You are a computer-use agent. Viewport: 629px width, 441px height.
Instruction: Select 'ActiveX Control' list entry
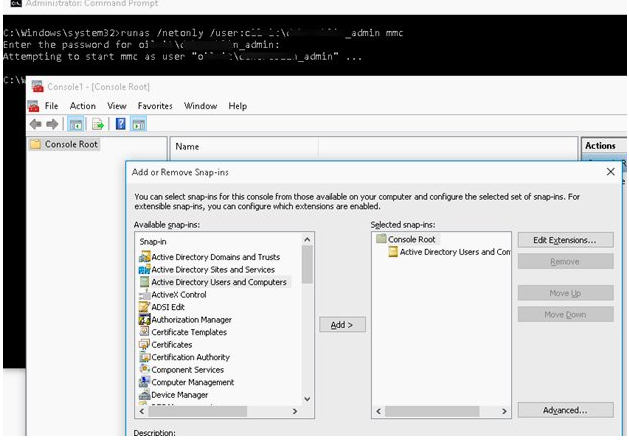(179, 295)
